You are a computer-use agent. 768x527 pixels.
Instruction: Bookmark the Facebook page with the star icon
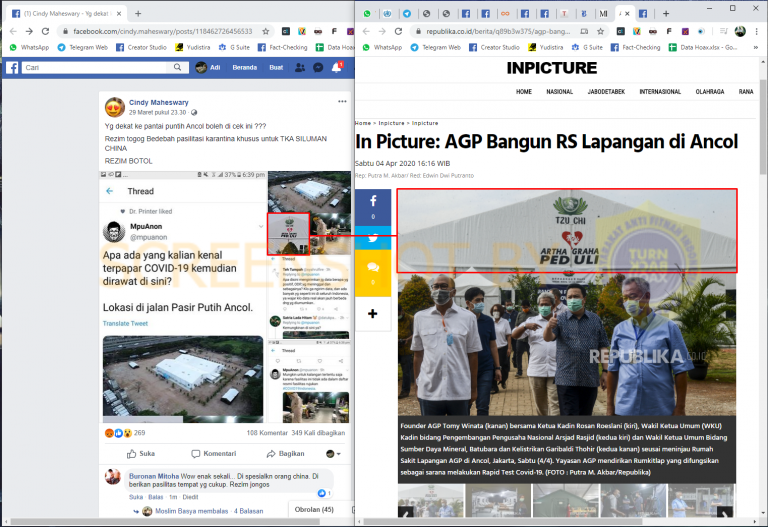pos(265,31)
